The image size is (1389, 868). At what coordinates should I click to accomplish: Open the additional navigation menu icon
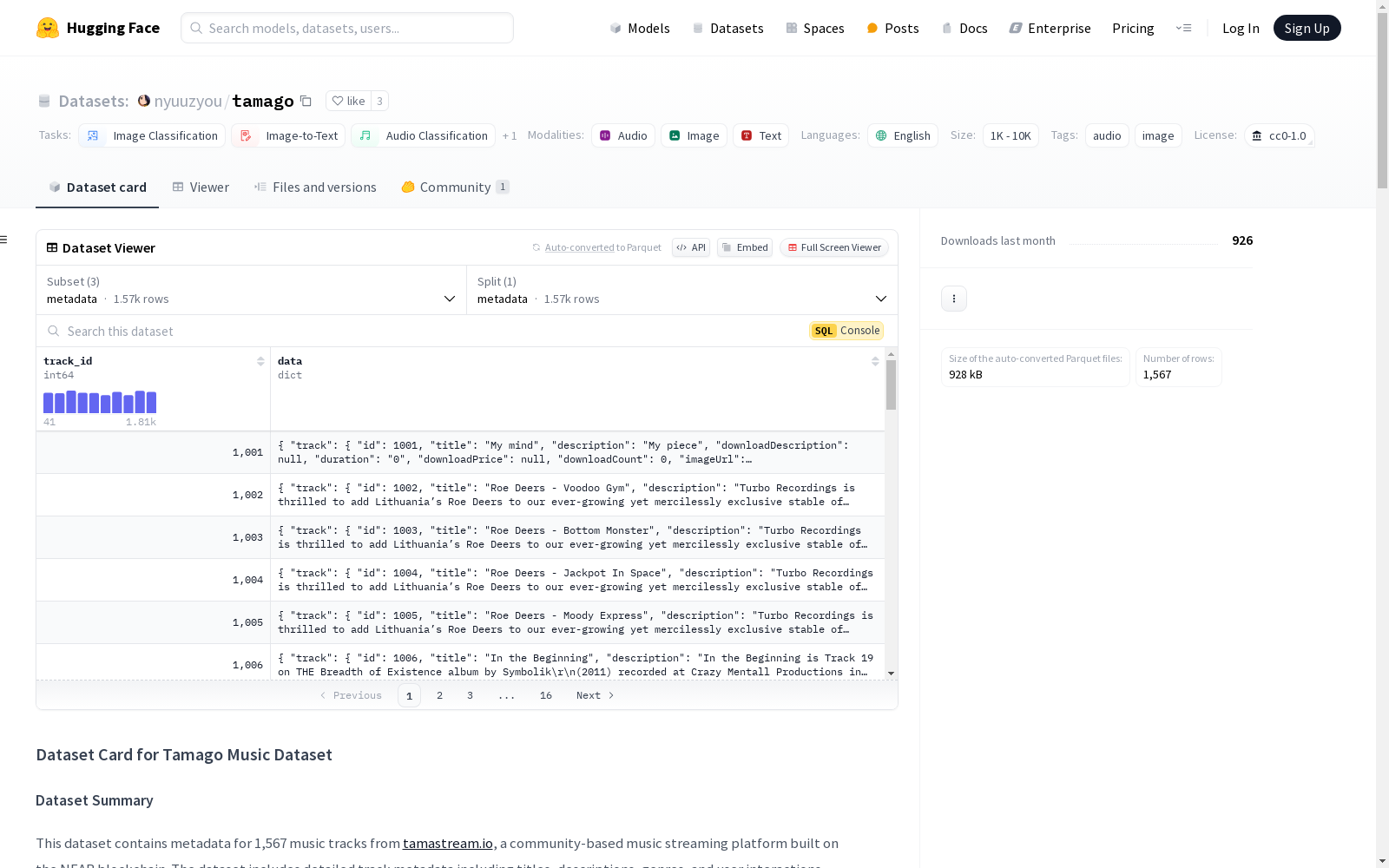click(1183, 28)
